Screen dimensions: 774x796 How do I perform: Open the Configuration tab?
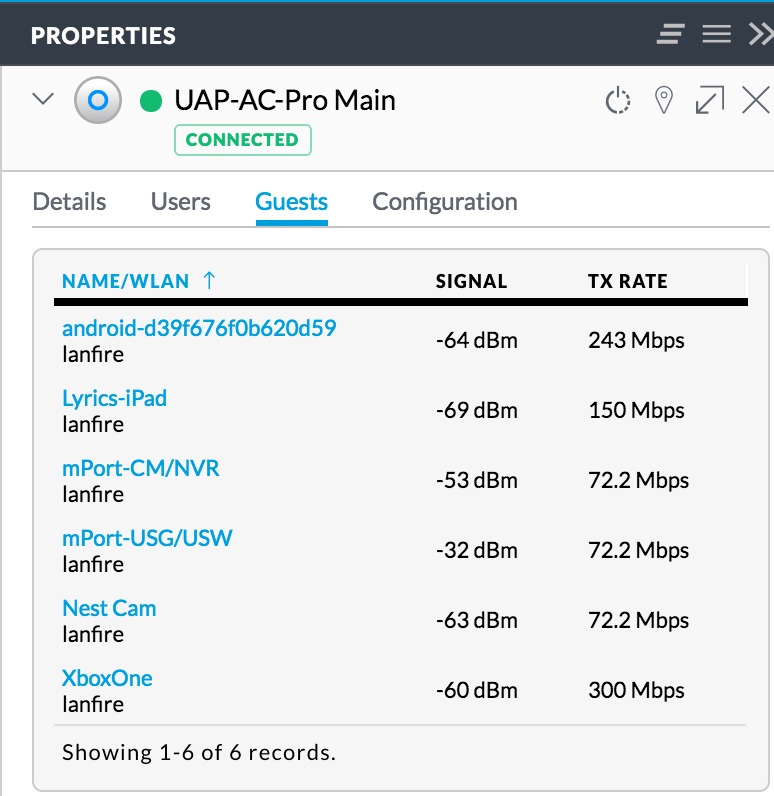[x=444, y=202]
